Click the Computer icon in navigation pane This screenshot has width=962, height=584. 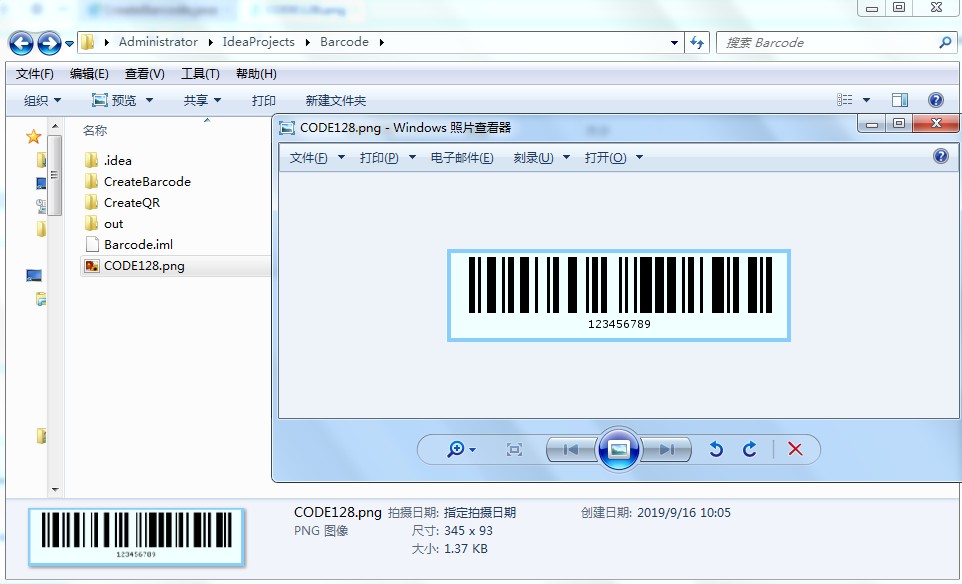(34, 275)
